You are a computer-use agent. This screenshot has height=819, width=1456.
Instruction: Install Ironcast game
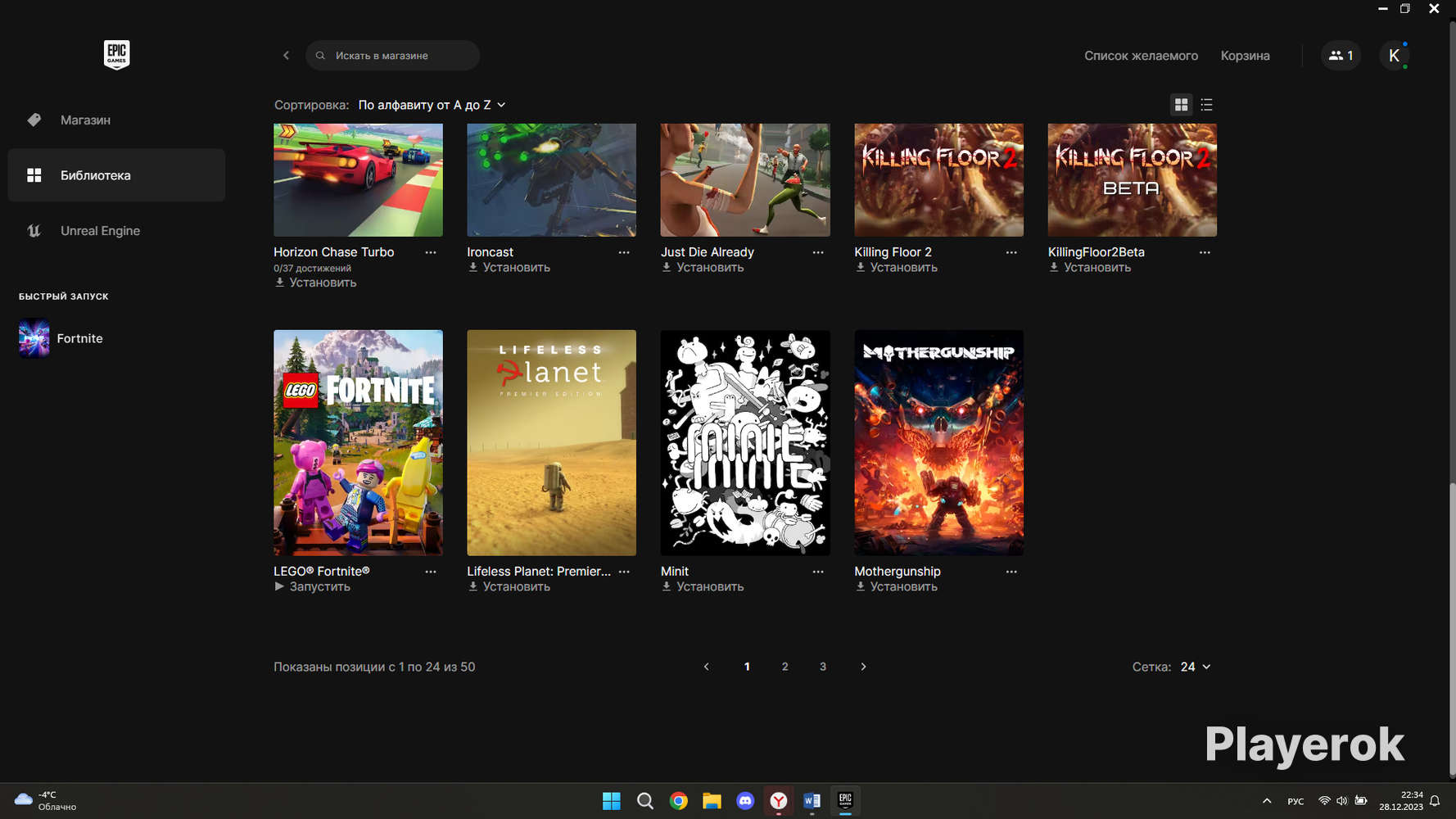point(509,268)
